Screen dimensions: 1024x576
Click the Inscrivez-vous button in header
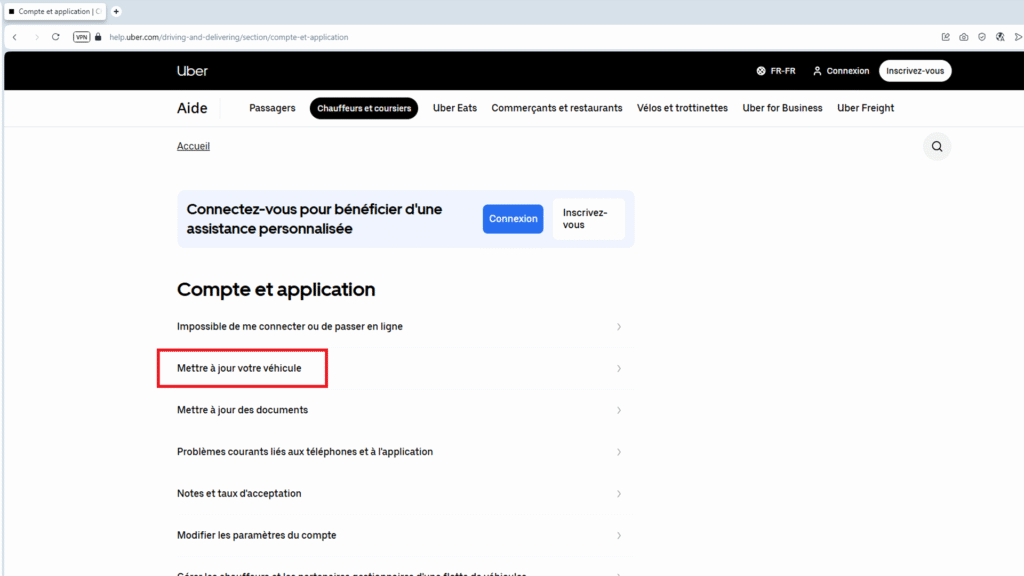pyautogui.click(x=915, y=71)
